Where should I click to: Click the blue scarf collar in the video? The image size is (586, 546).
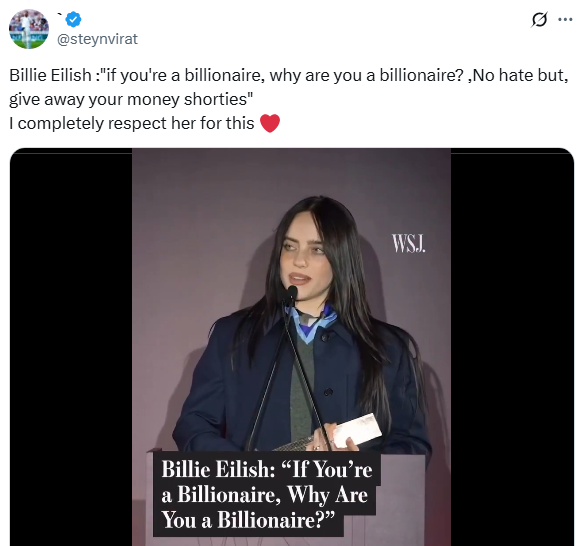click(x=311, y=324)
